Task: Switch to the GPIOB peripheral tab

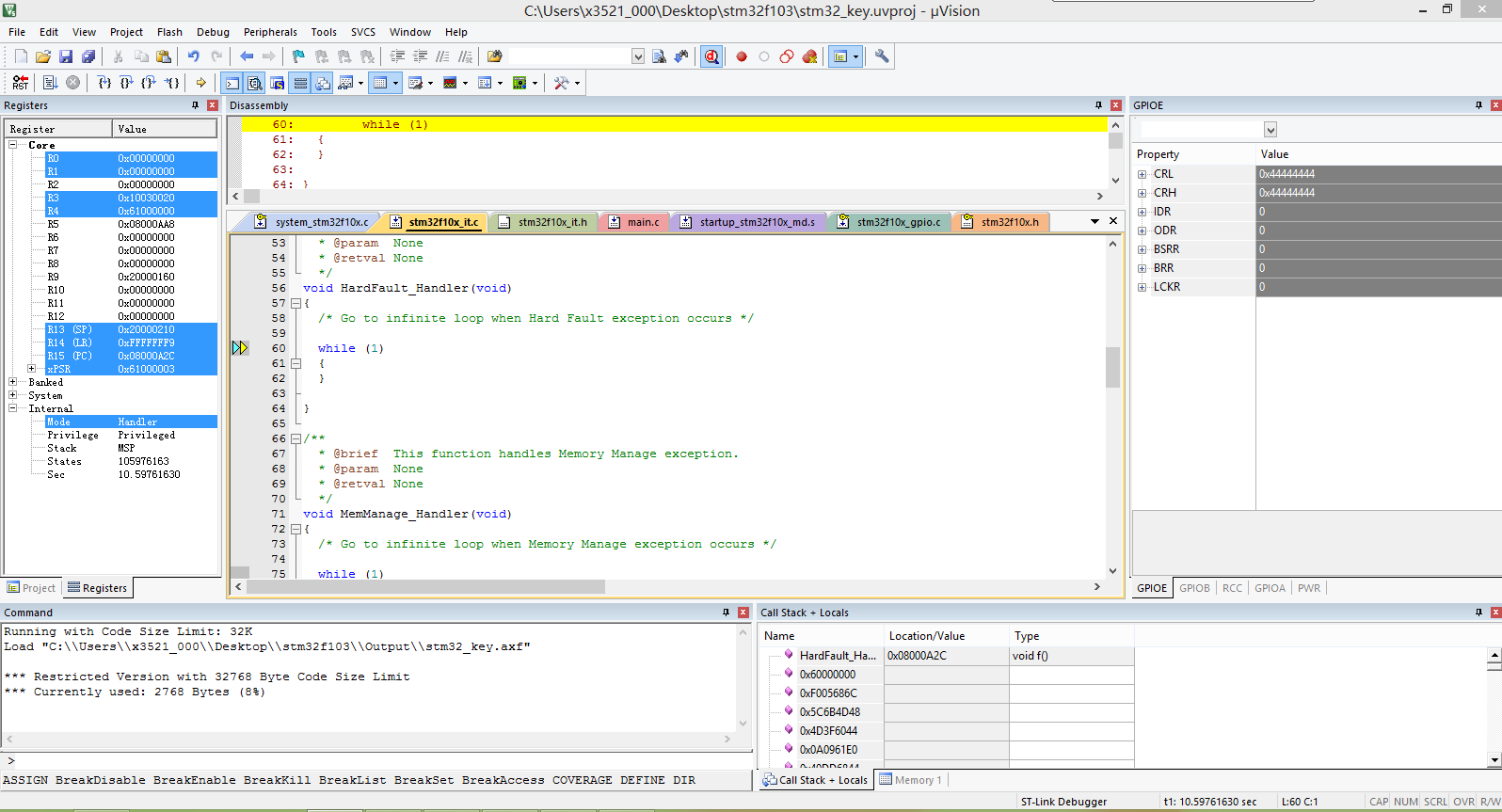Action: (x=1194, y=588)
